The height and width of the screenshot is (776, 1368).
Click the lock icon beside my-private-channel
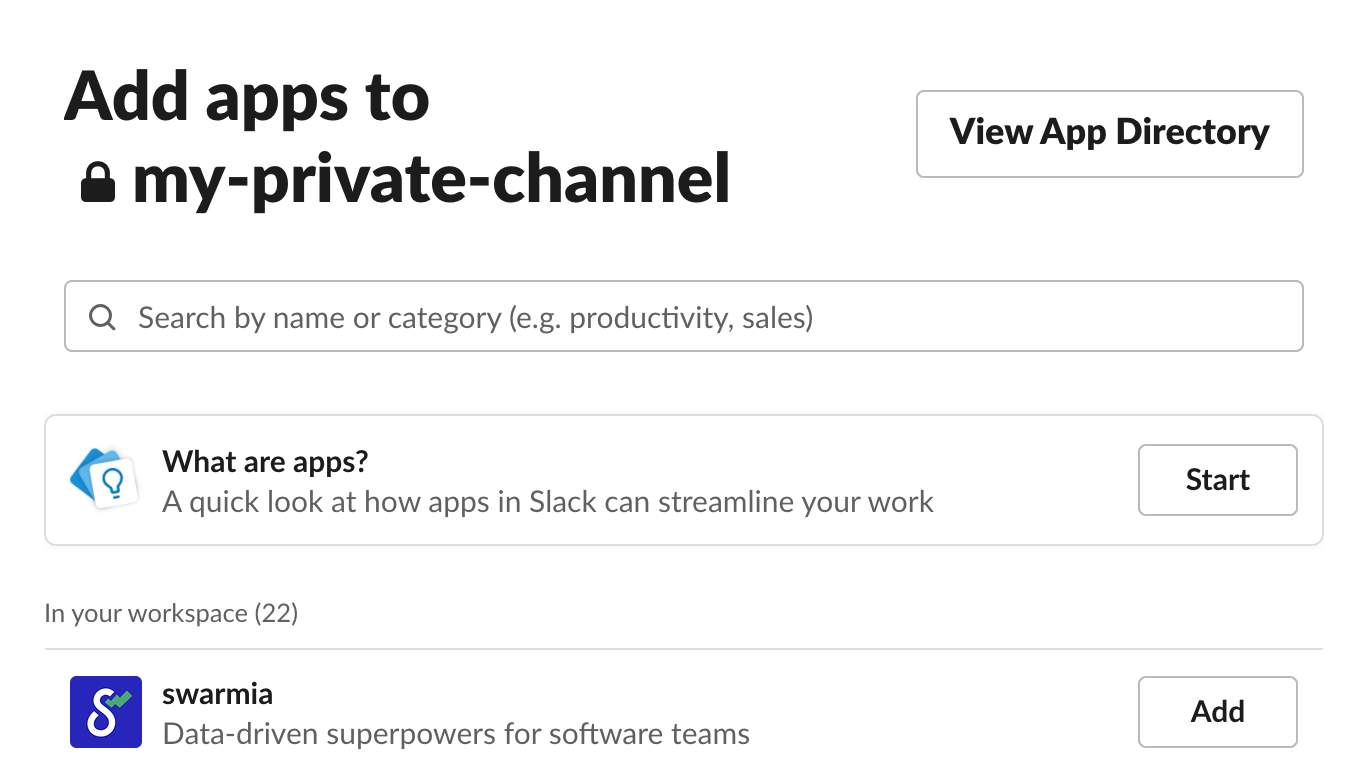tap(98, 182)
